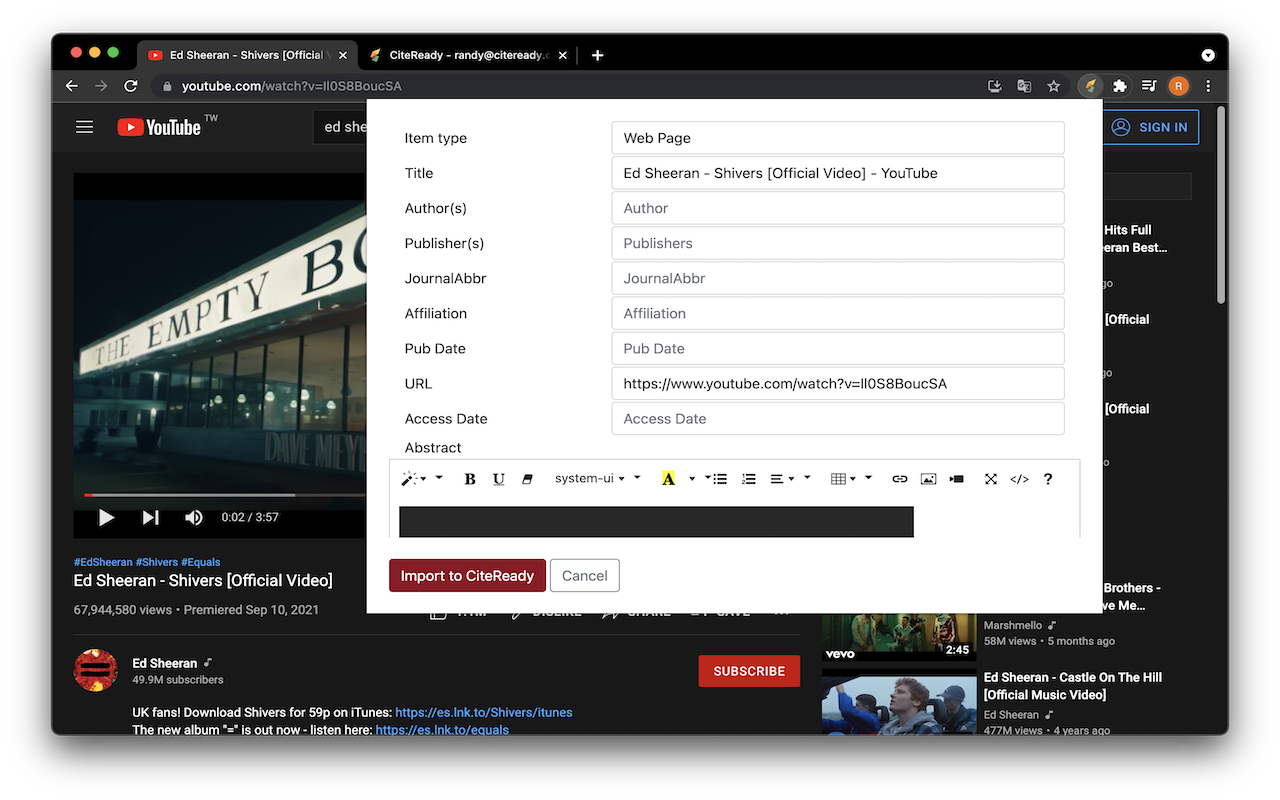Insert an ordered numbered list

pyautogui.click(x=748, y=479)
